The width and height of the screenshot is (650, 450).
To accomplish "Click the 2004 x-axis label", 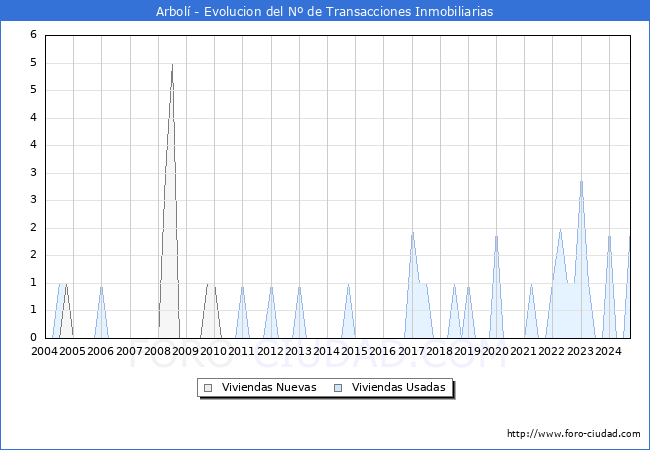I will point(44,351).
